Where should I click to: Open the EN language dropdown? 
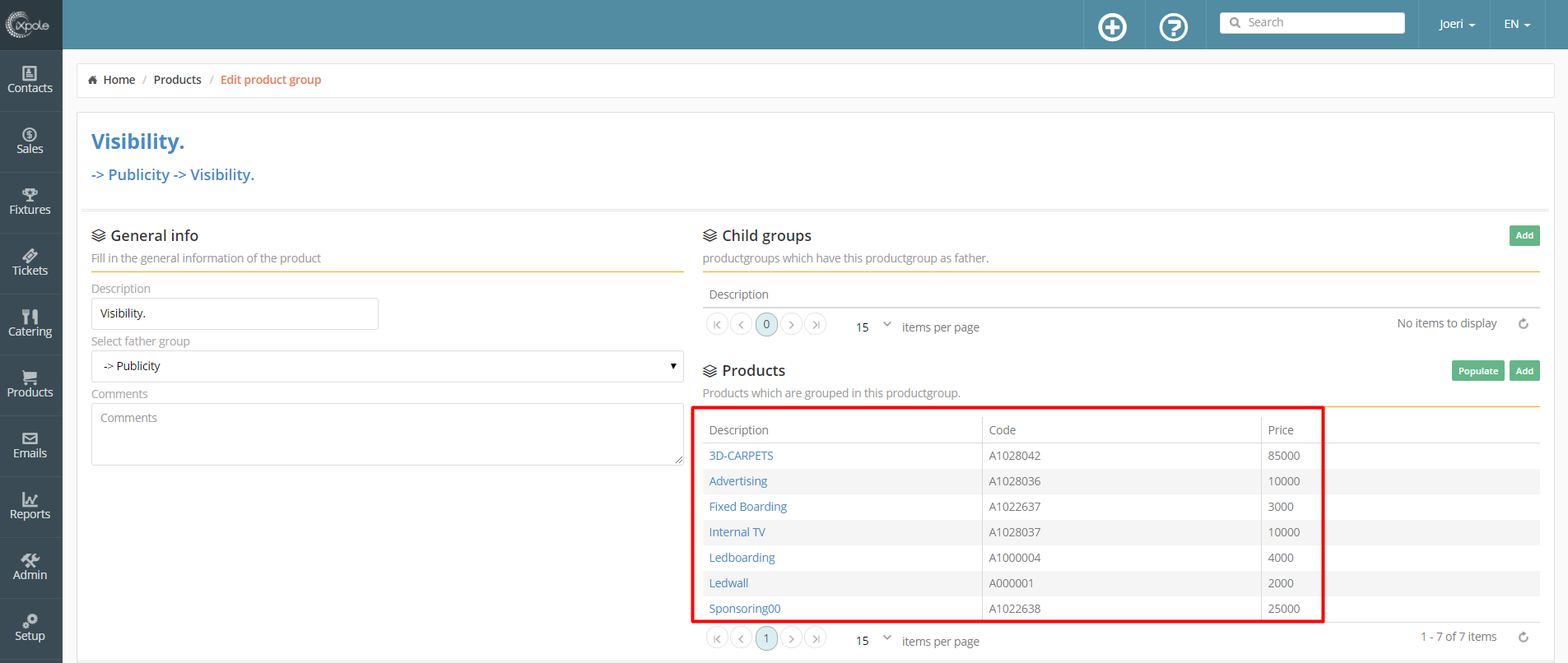click(1517, 25)
